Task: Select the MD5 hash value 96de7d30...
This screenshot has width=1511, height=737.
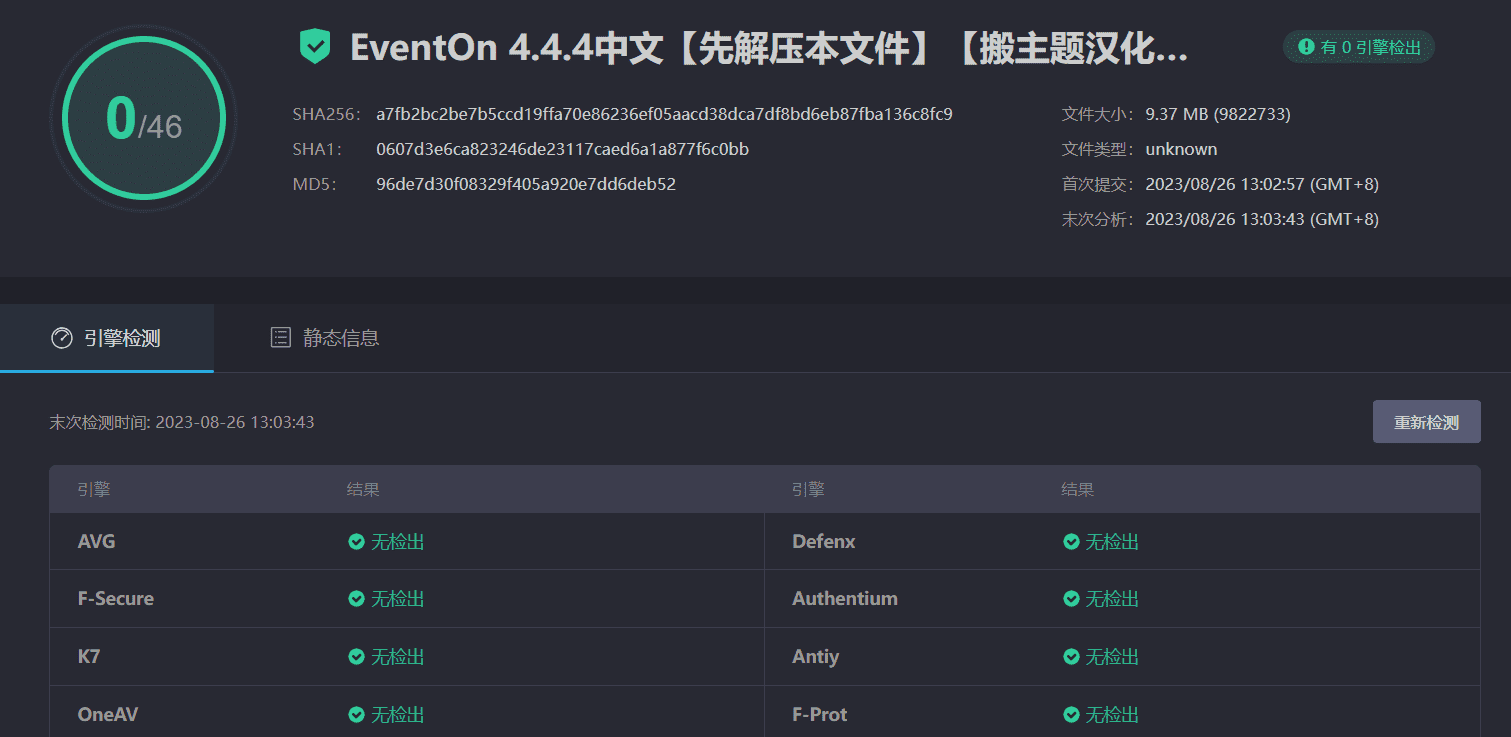Action: click(526, 184)
